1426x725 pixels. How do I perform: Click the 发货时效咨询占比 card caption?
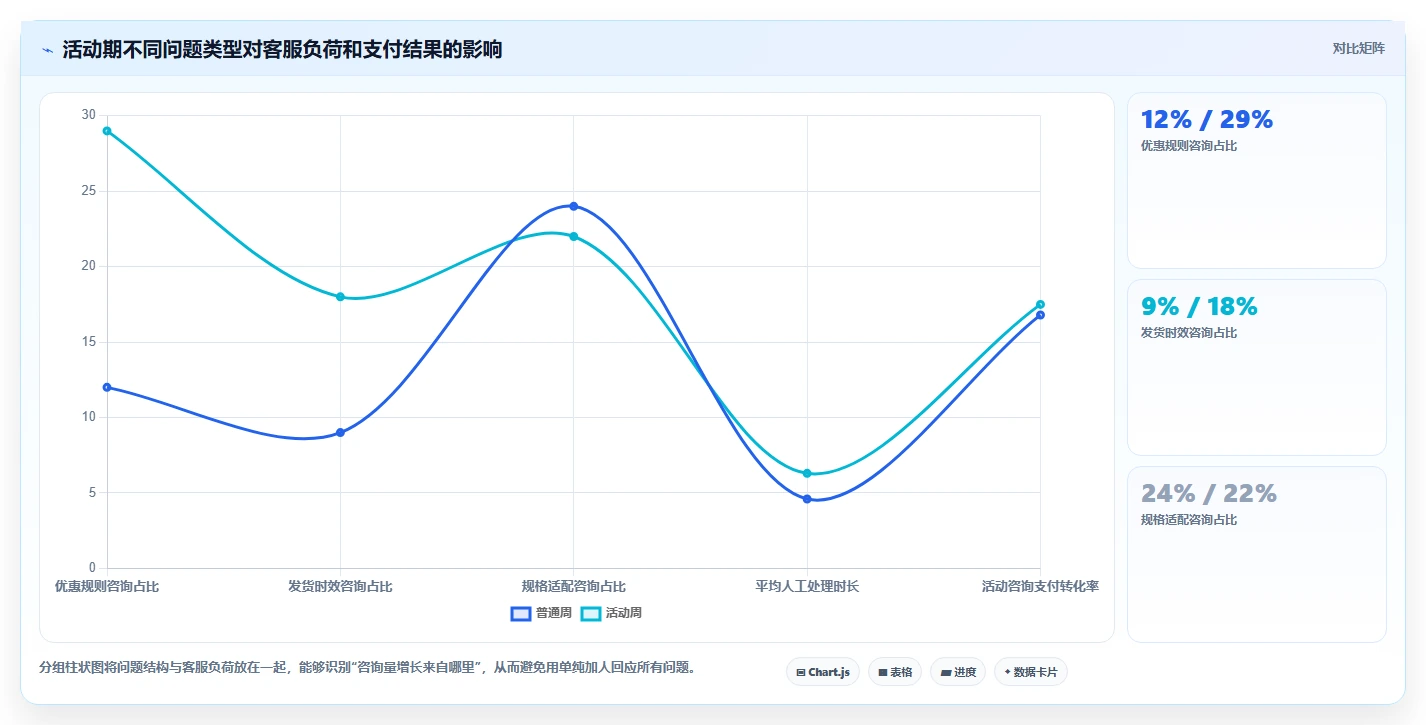[1188, 333]
